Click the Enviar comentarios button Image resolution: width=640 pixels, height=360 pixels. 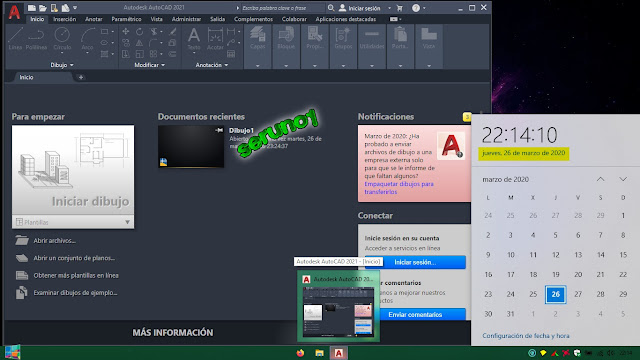click(415, 314)
